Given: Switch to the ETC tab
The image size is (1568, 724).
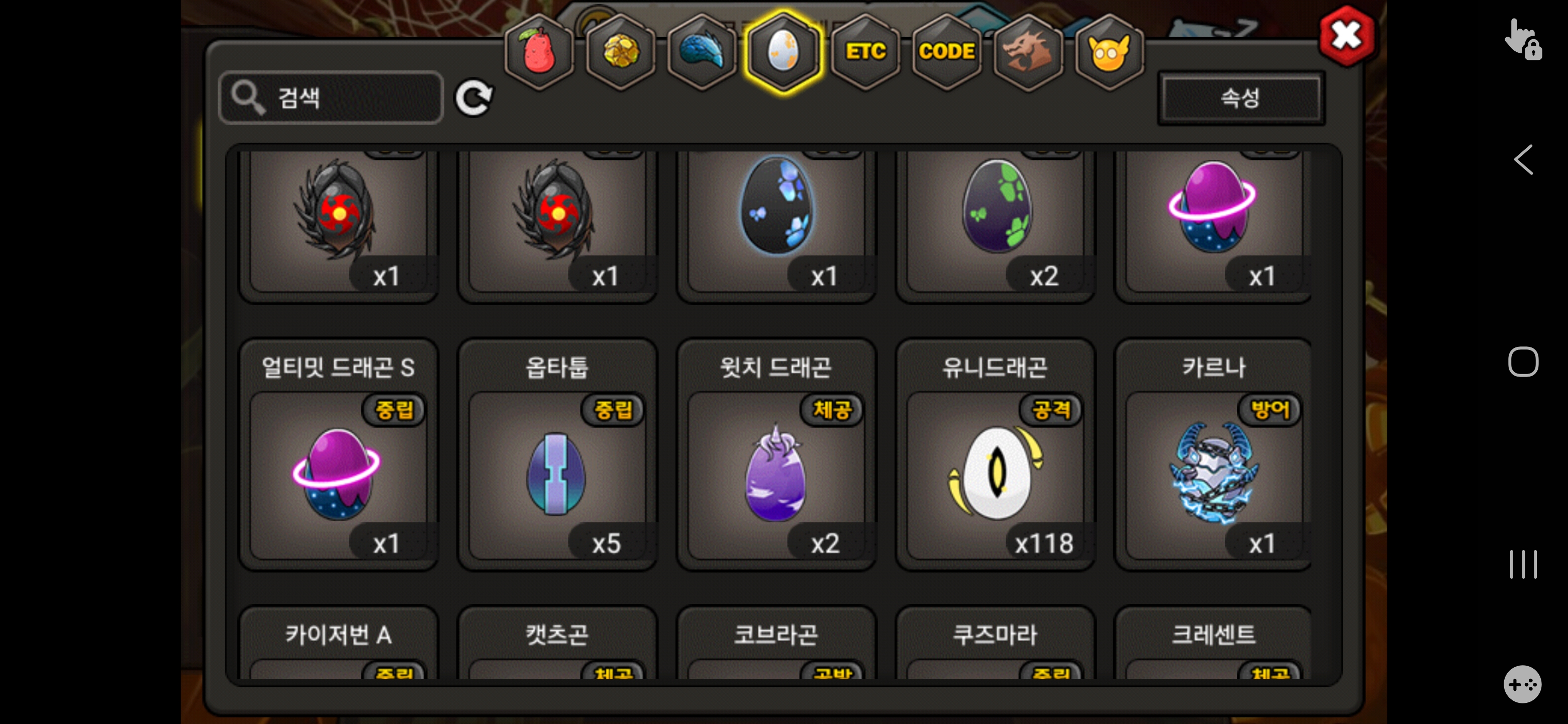Looking at the screenshot, I should [865, 52].
